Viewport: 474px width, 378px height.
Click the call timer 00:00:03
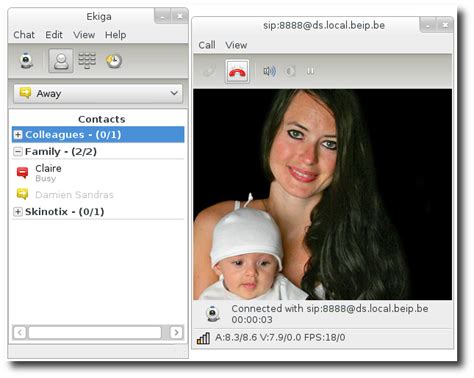tap(252, 320)
